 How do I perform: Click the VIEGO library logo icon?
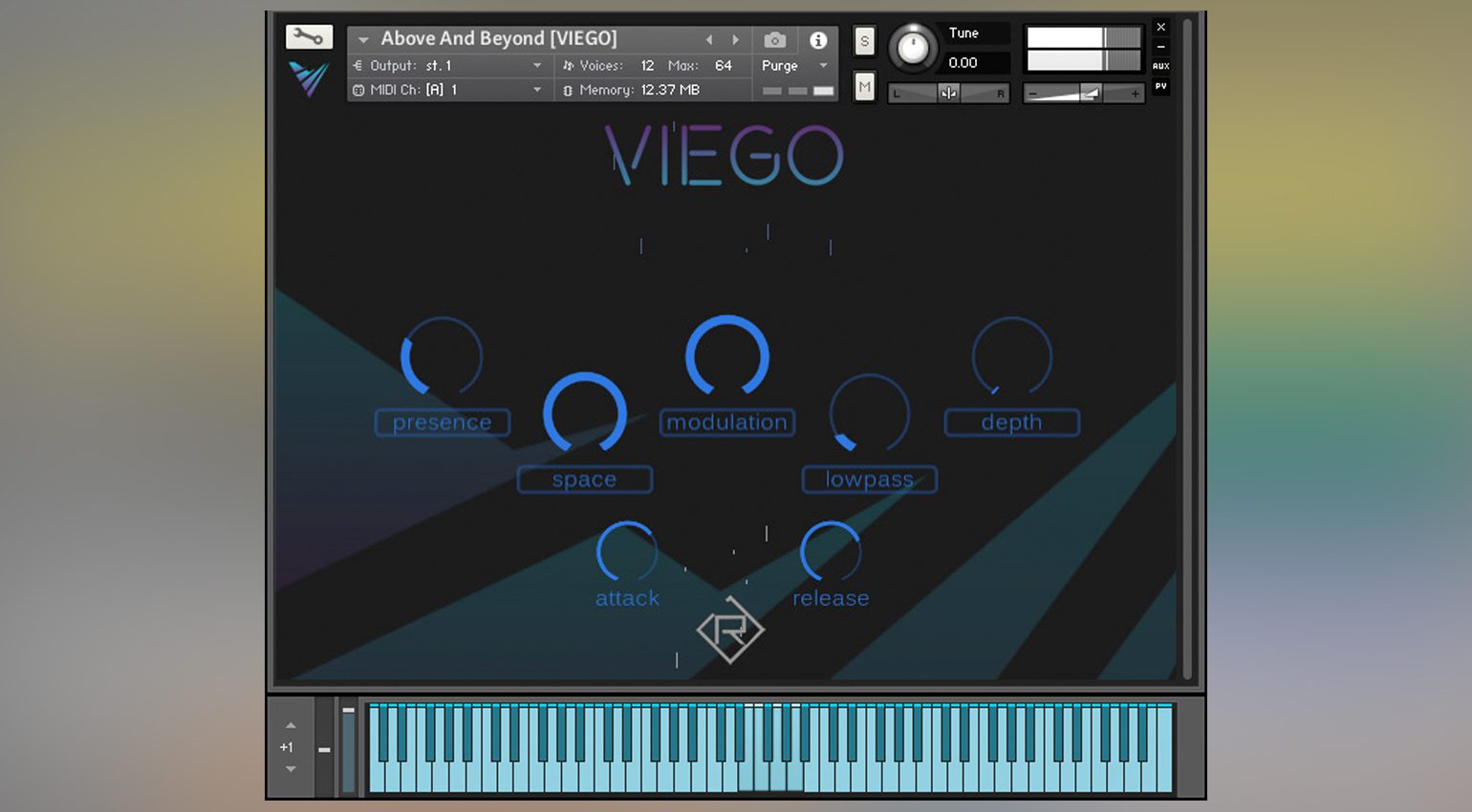pos(309,78)
